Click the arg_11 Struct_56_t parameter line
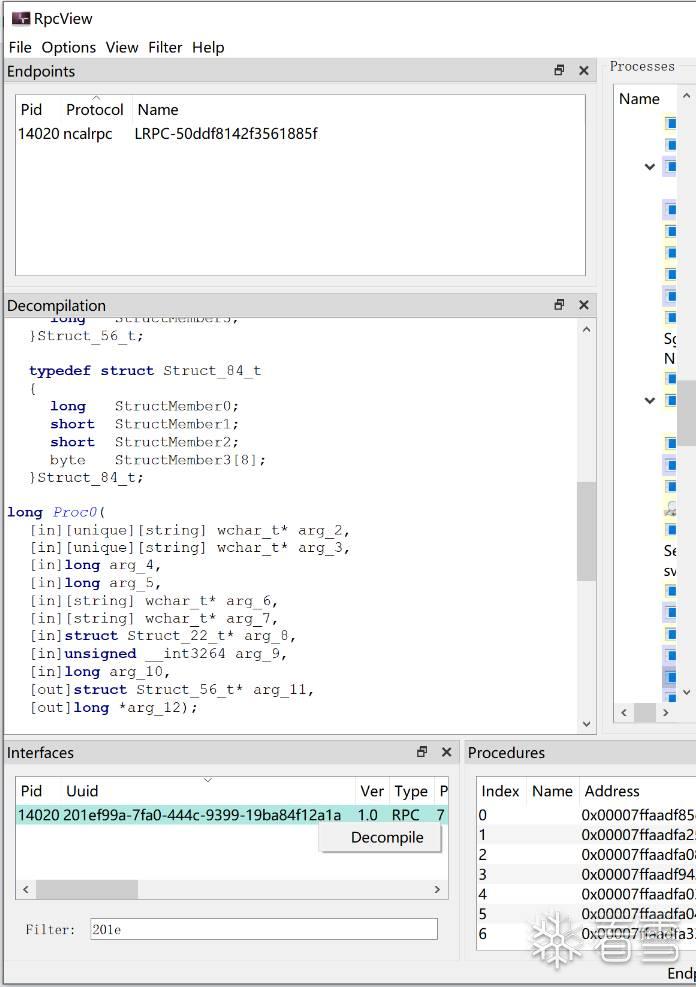696x987 pixels. (172, 689)
